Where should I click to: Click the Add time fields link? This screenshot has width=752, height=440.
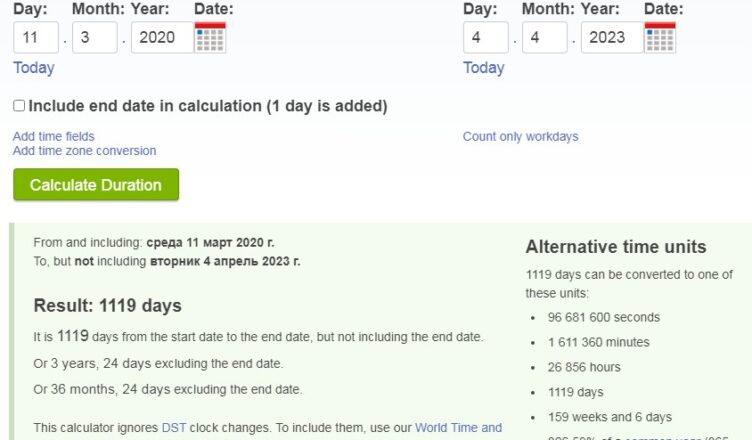(x=54, y=136)
